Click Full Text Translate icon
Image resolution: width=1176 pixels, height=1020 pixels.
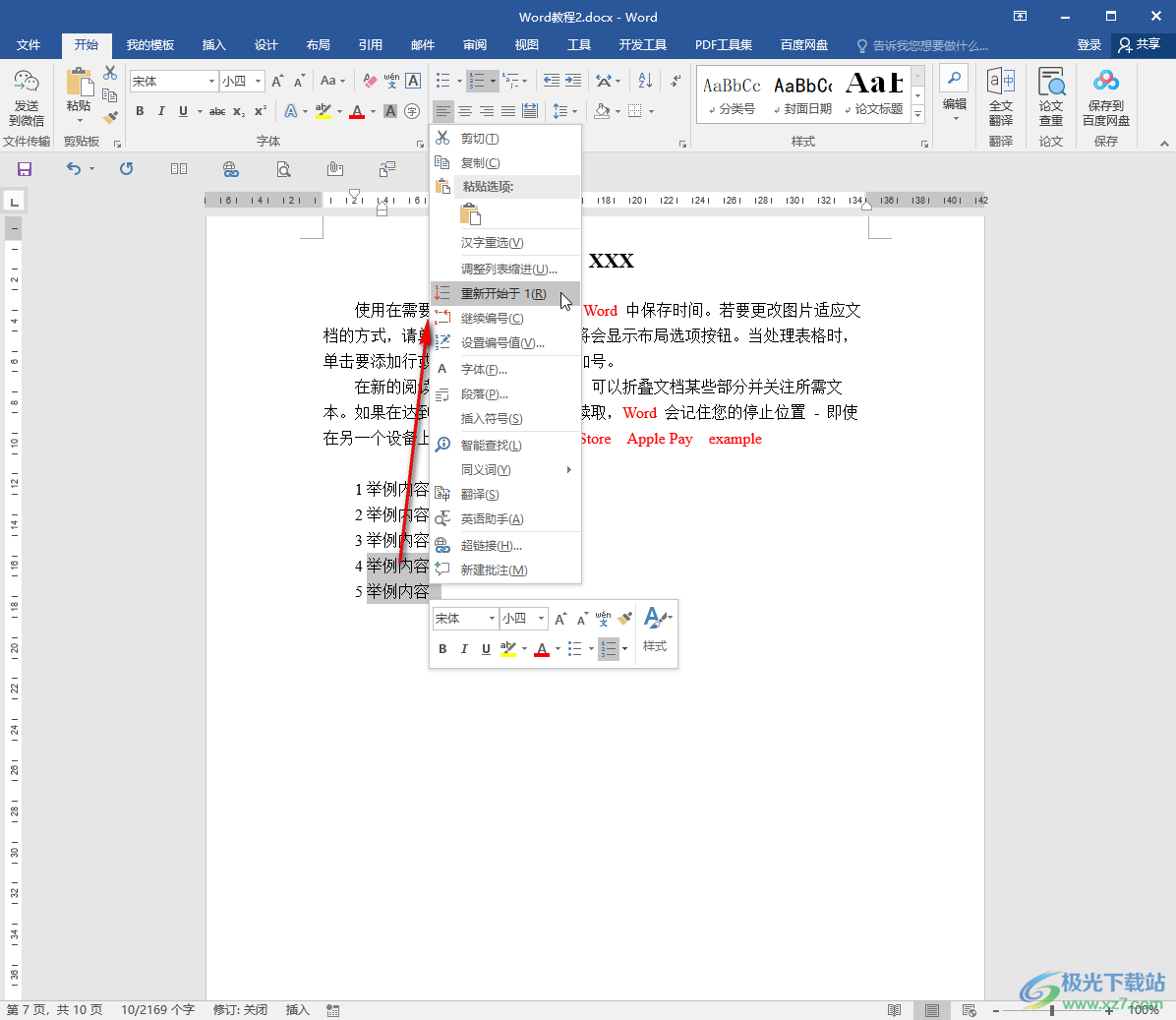[x=1001, y=97]
